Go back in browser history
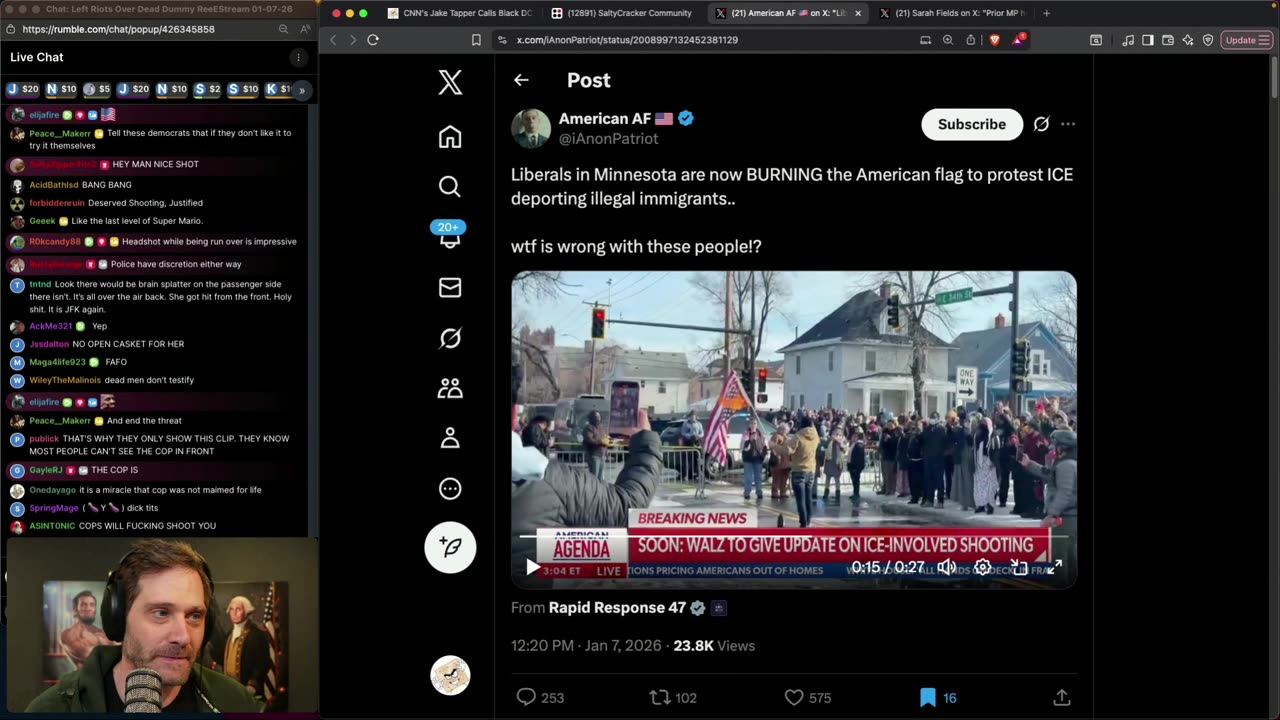Screen dimensions: 1280x720 [334, 40]
